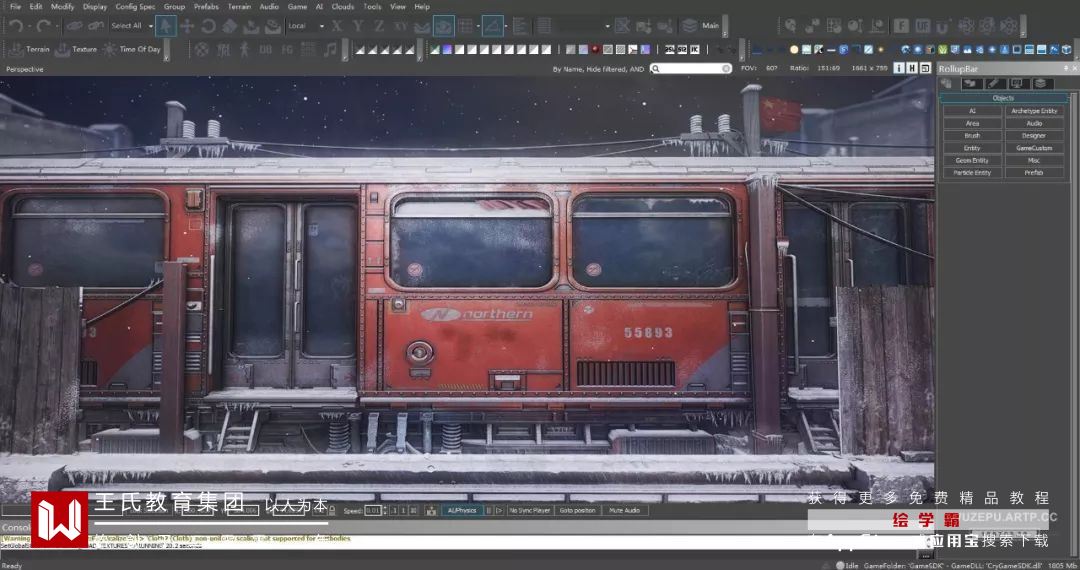Click the character figure editor icon
The width and height of the screenshot is (1080, 570).
[x=244, y=49]
